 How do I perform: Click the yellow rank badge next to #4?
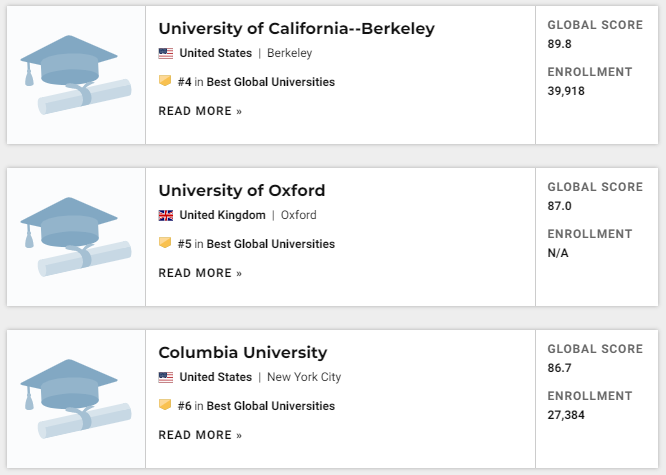point(165,81)
